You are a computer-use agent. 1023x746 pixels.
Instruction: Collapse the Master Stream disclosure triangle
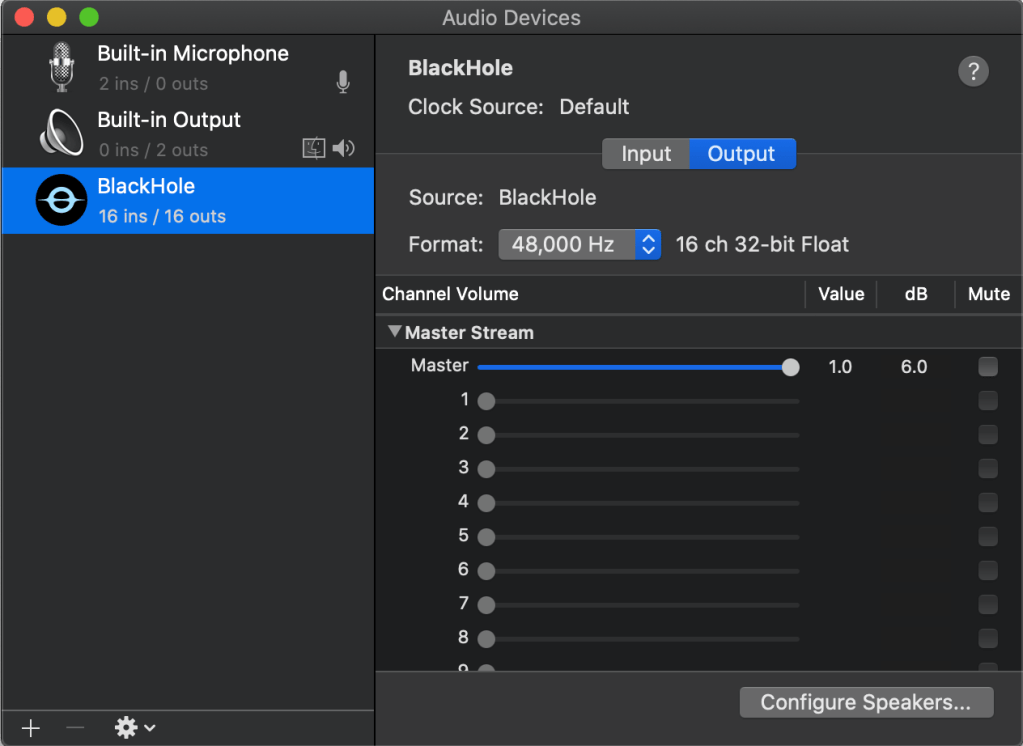pos(395,332)
